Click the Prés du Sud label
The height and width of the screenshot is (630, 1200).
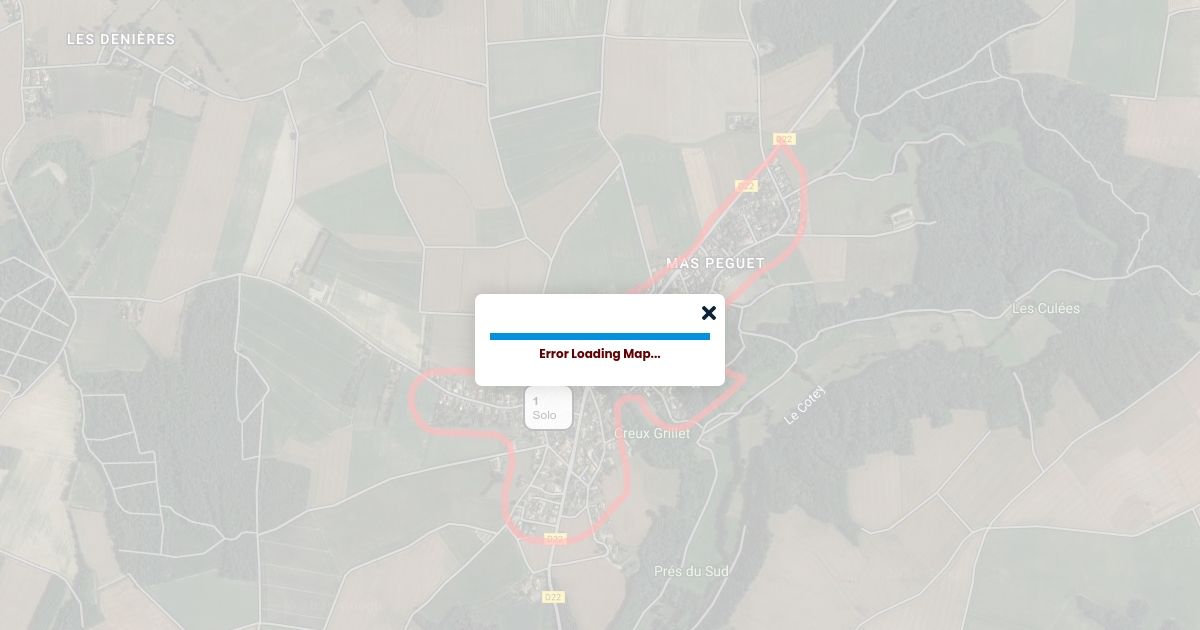[x=691, y=571]
